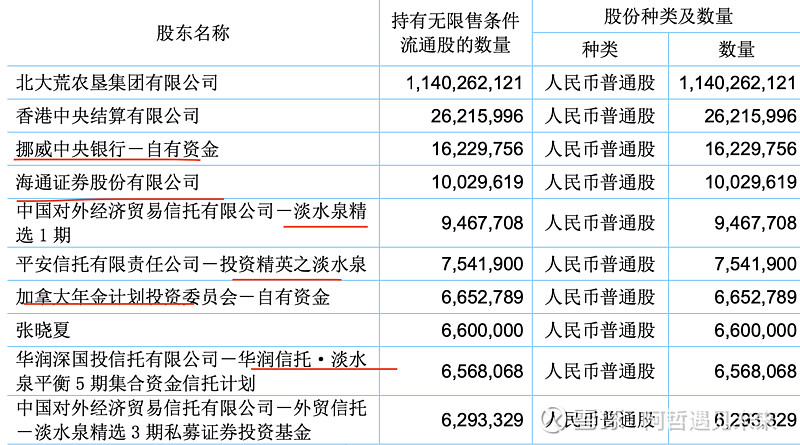Click 人民币普通股 in the 张晓夏 row
The width and height of the screenshot is (800, 445).
pyautogui.click(x=600, y=330)
